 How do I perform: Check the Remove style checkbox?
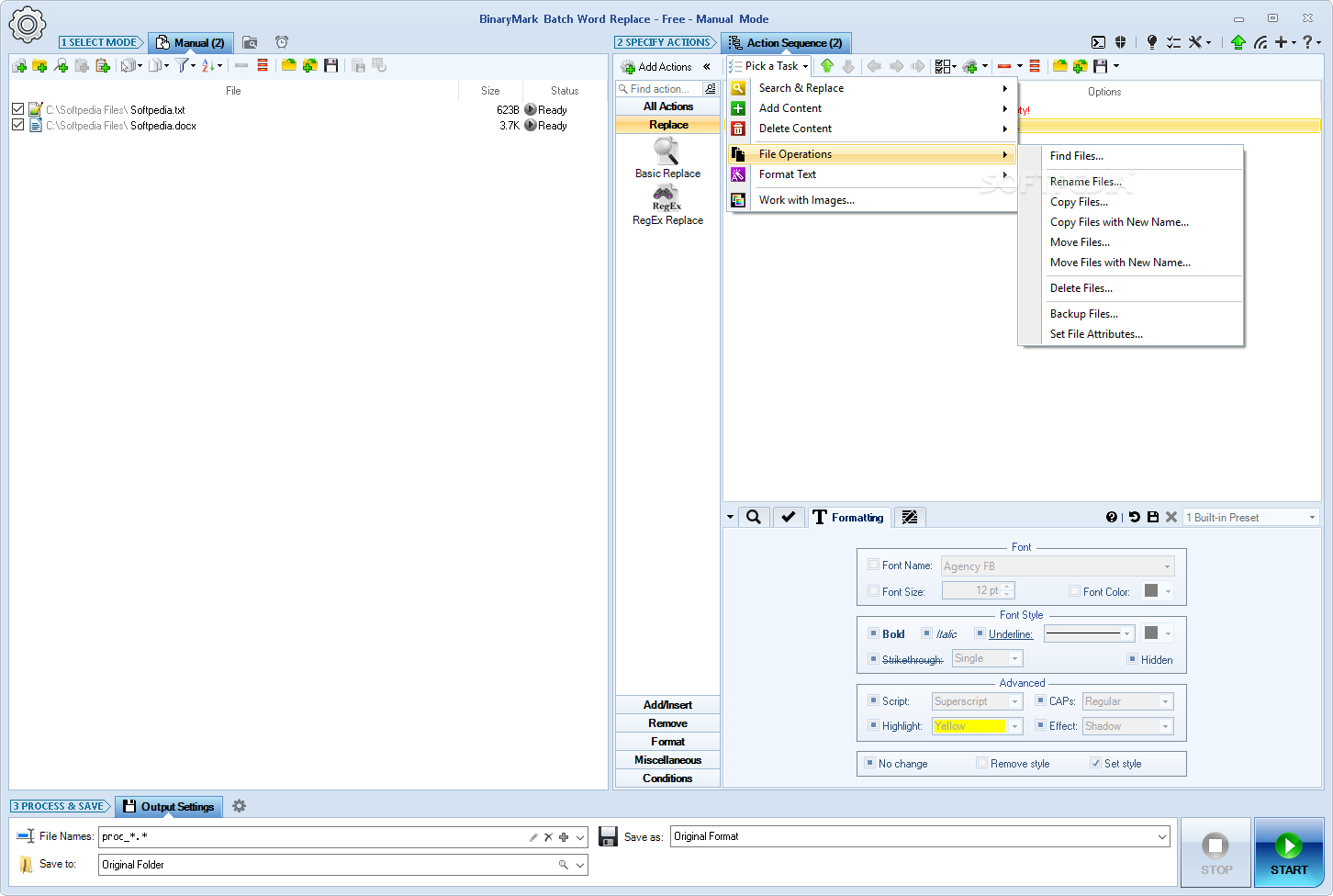click(981, 763)
